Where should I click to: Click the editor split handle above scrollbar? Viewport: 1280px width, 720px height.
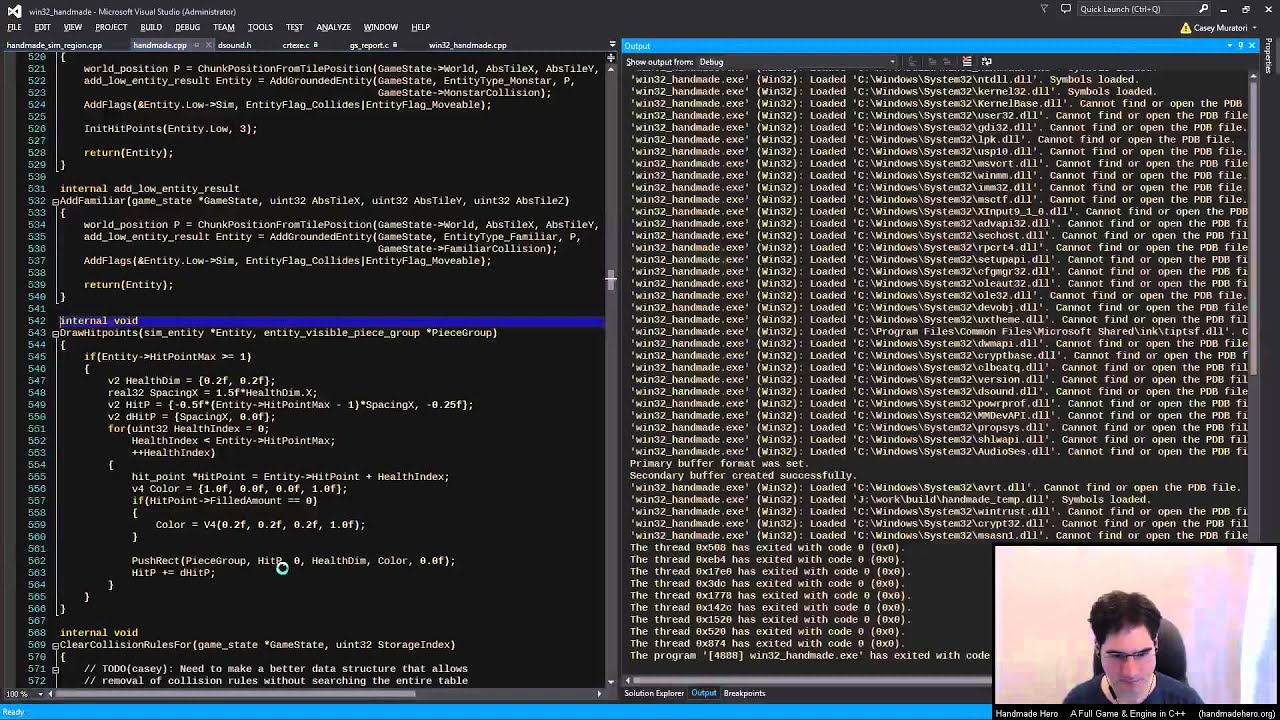[611, 56]
